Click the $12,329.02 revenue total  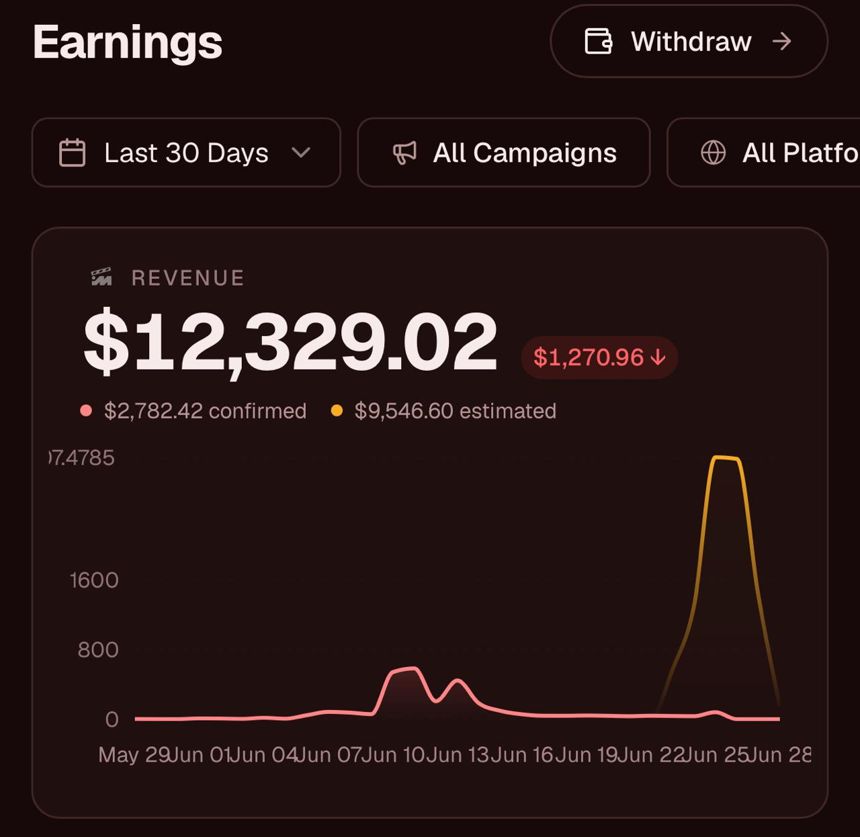point(290,343)
